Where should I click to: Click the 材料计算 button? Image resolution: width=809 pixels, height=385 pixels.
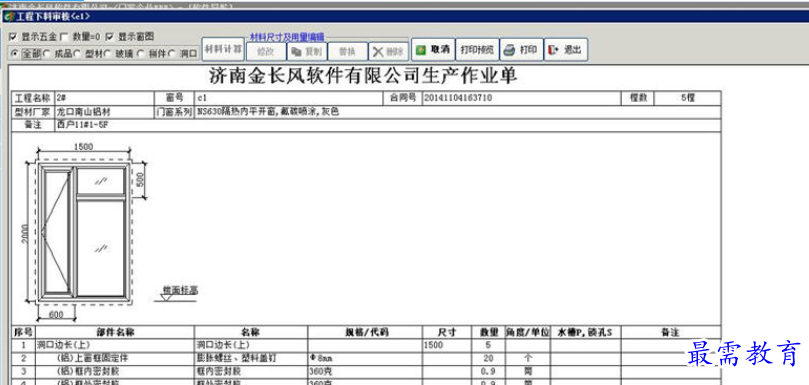(223, 50)
